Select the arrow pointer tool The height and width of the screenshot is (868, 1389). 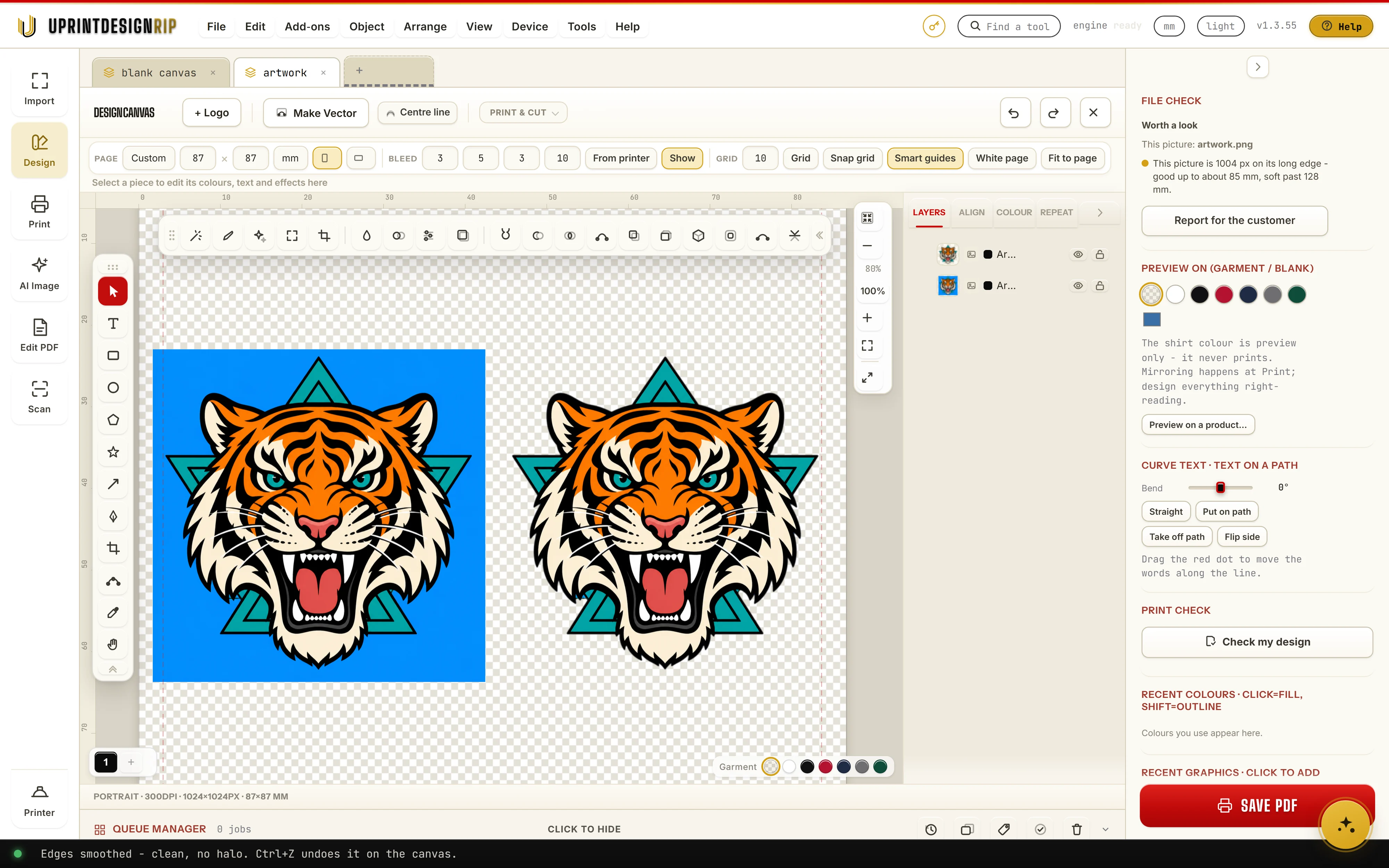[113, 291]
